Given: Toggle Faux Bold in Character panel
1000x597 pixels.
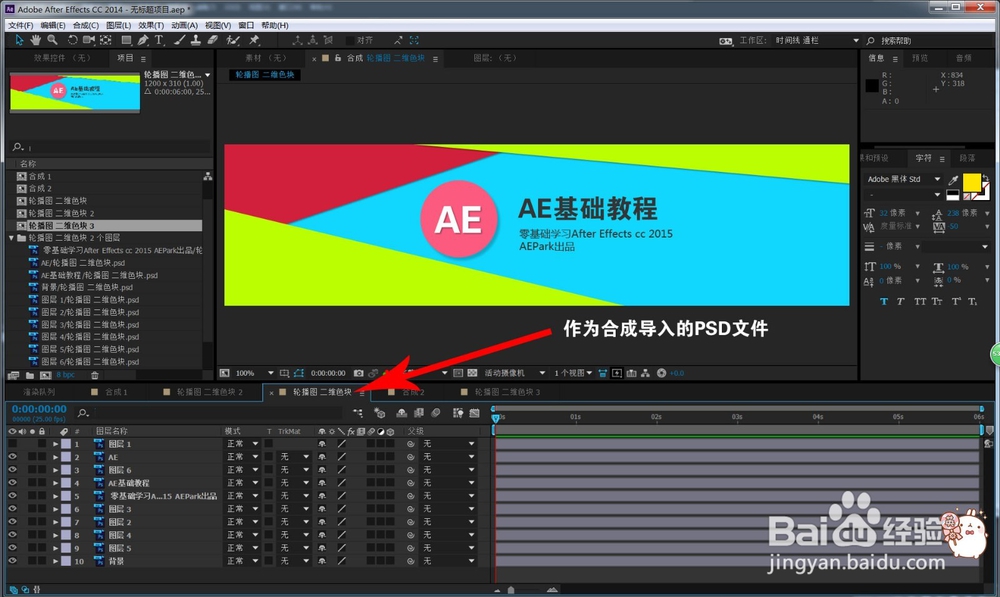Looking at the screenshot, I should click(883, 302).
